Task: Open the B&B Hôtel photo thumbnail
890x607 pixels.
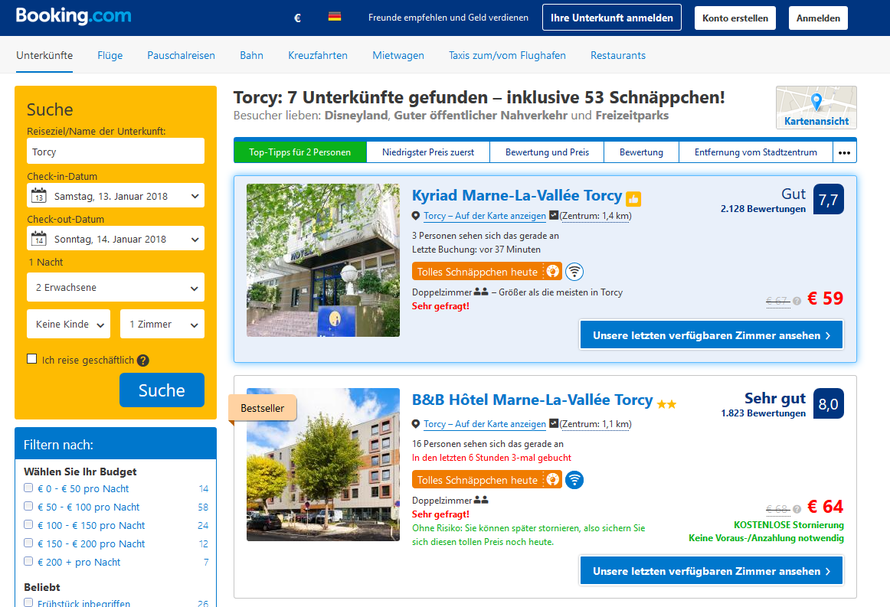Action: pyautogui.click(x=323, y=464)
